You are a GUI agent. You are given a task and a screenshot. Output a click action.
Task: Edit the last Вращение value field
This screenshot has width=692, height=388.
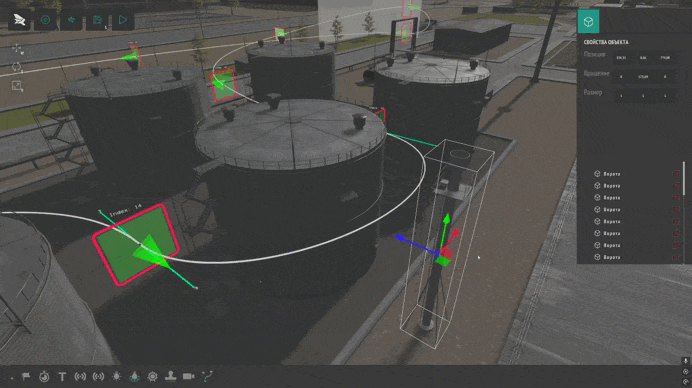(665, 77)
